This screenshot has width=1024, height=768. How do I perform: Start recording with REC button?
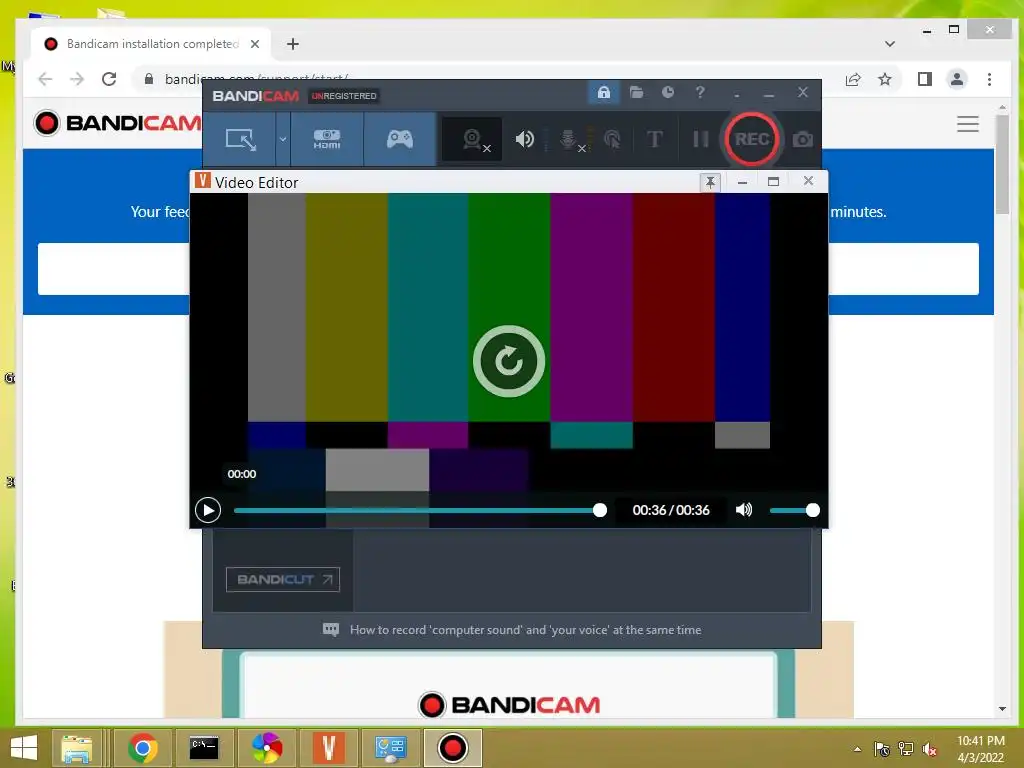pyautogui.click(x=752, y=139)
